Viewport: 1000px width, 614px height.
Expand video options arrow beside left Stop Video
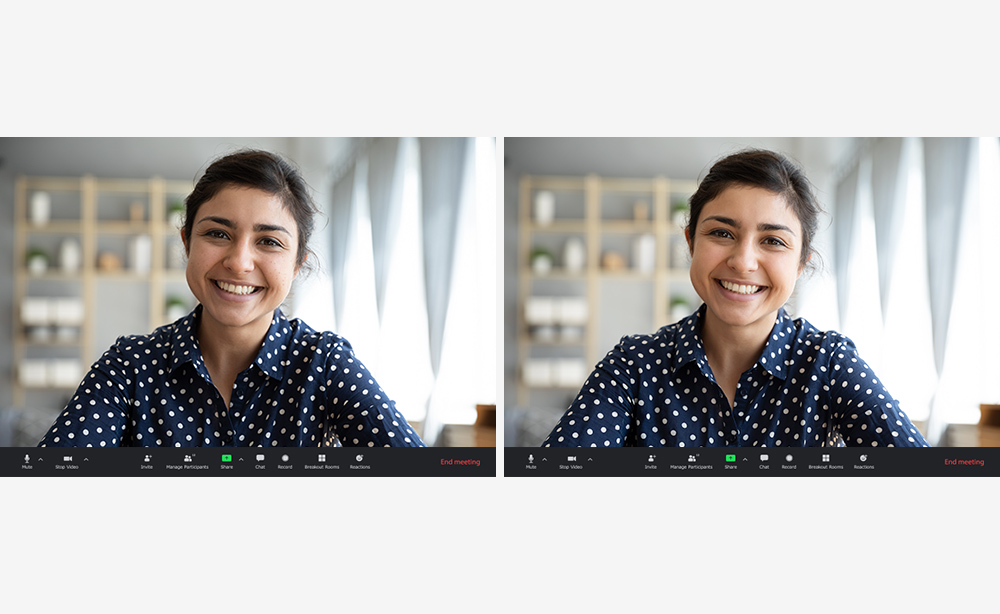pos(86,459)
